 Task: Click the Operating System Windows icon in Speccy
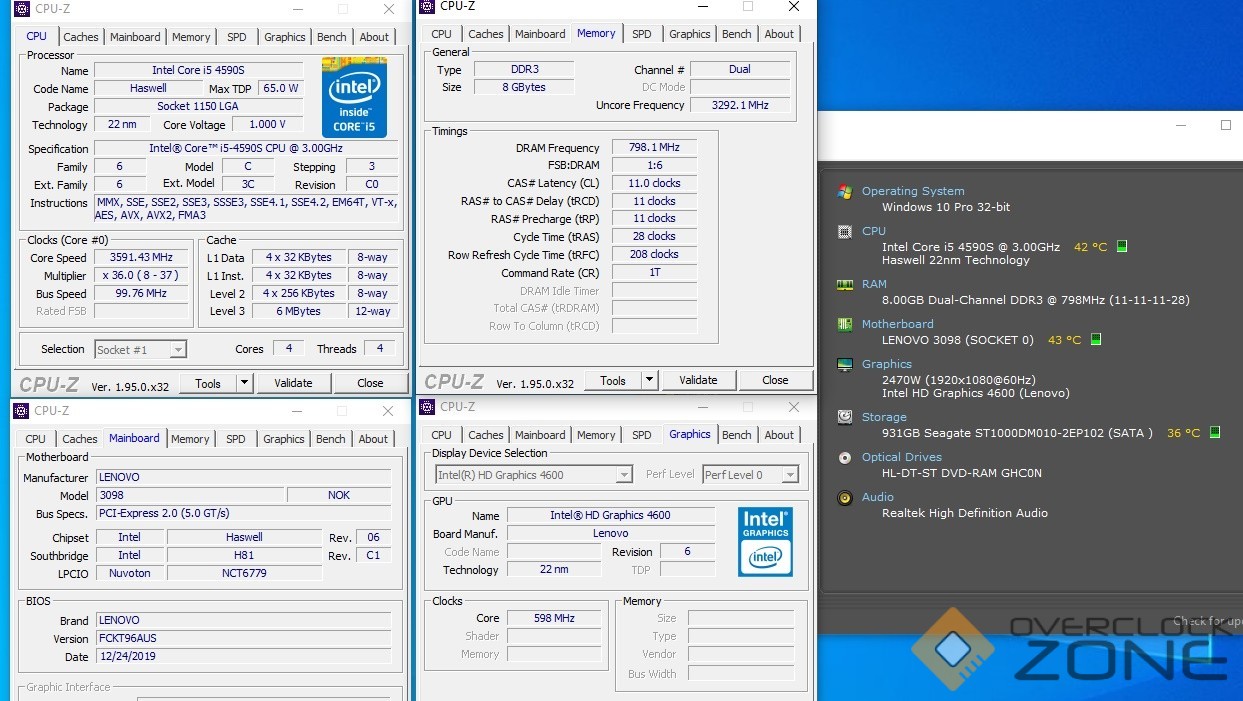click(845, 191)
